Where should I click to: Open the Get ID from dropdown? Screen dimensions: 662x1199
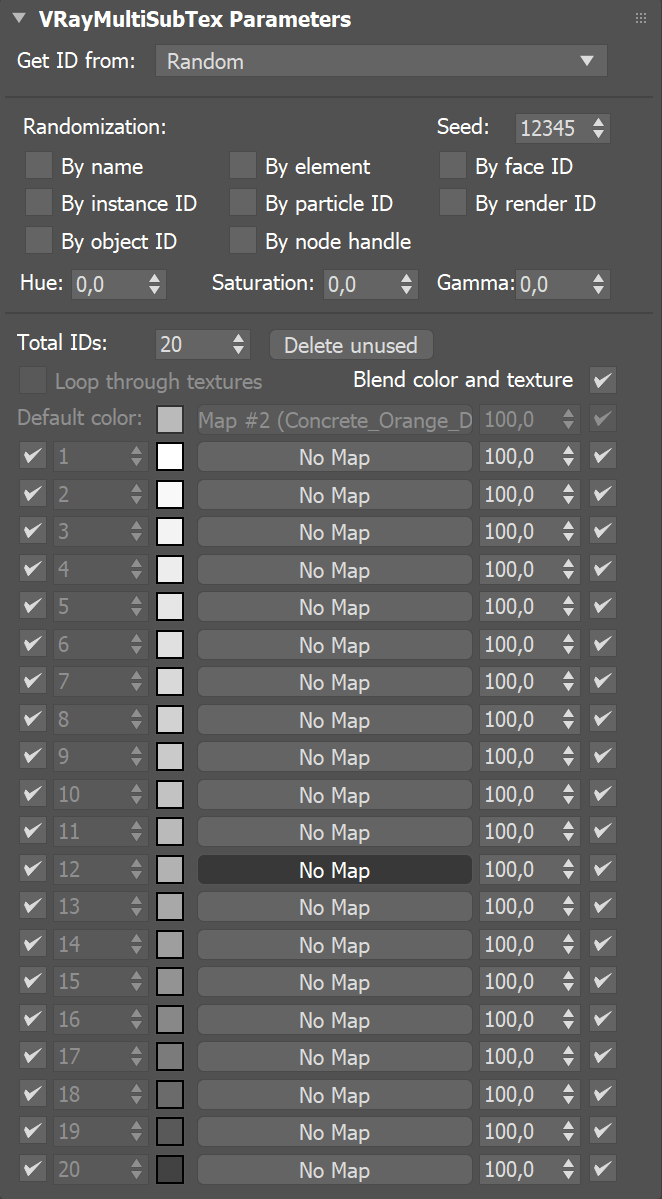(x=381, y=62)
